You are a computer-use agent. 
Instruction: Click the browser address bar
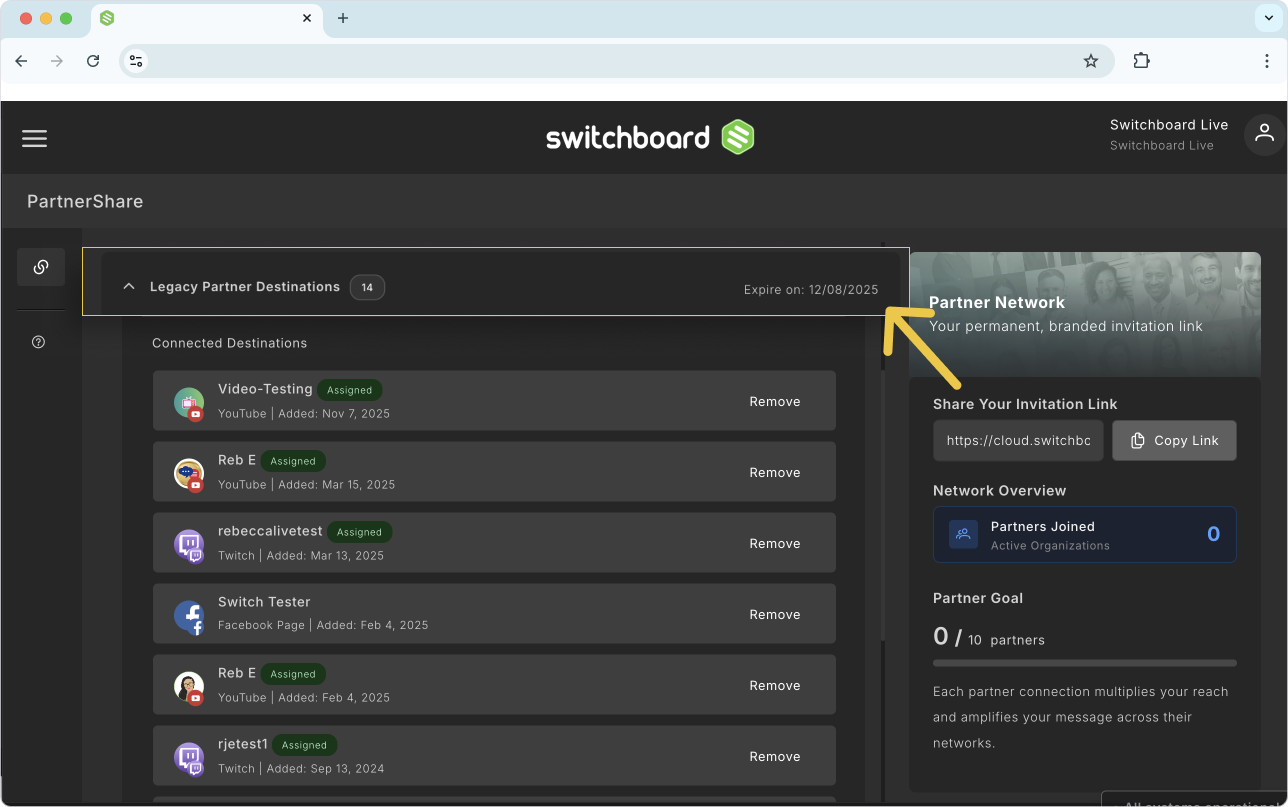617,61
